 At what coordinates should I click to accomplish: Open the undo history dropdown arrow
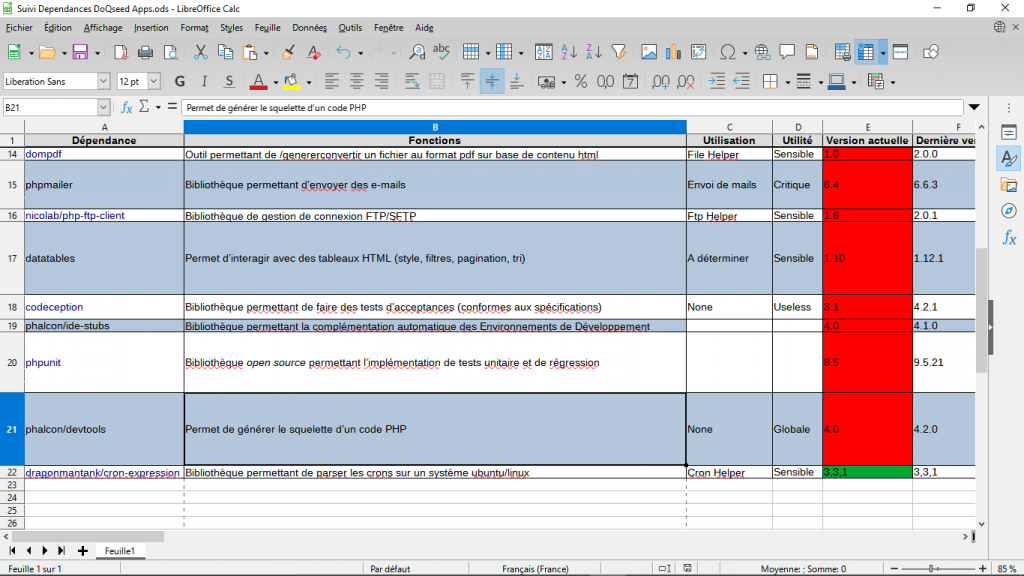coord(360,53)
